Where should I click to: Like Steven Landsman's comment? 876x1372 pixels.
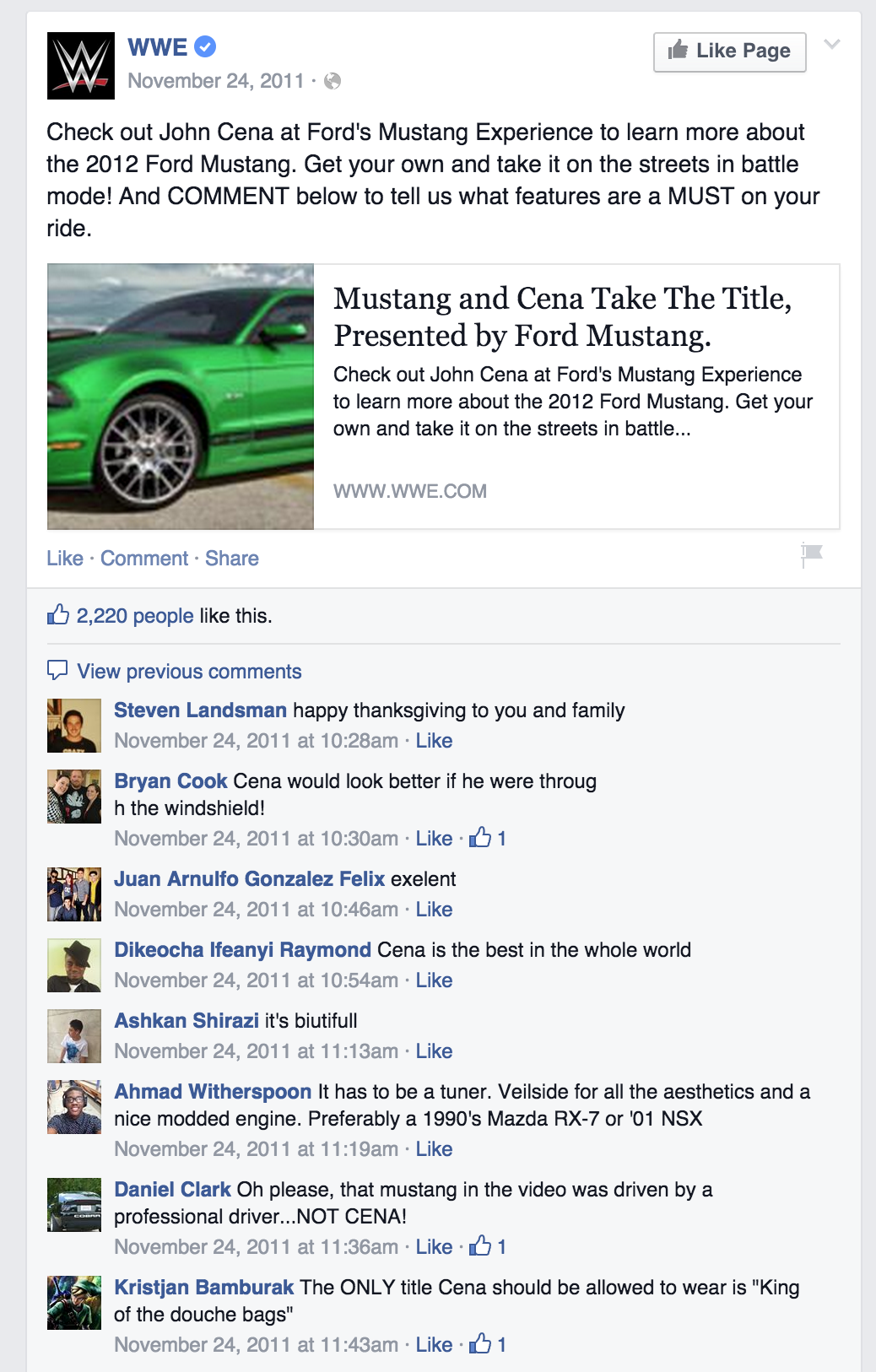[x=434, y=741]
